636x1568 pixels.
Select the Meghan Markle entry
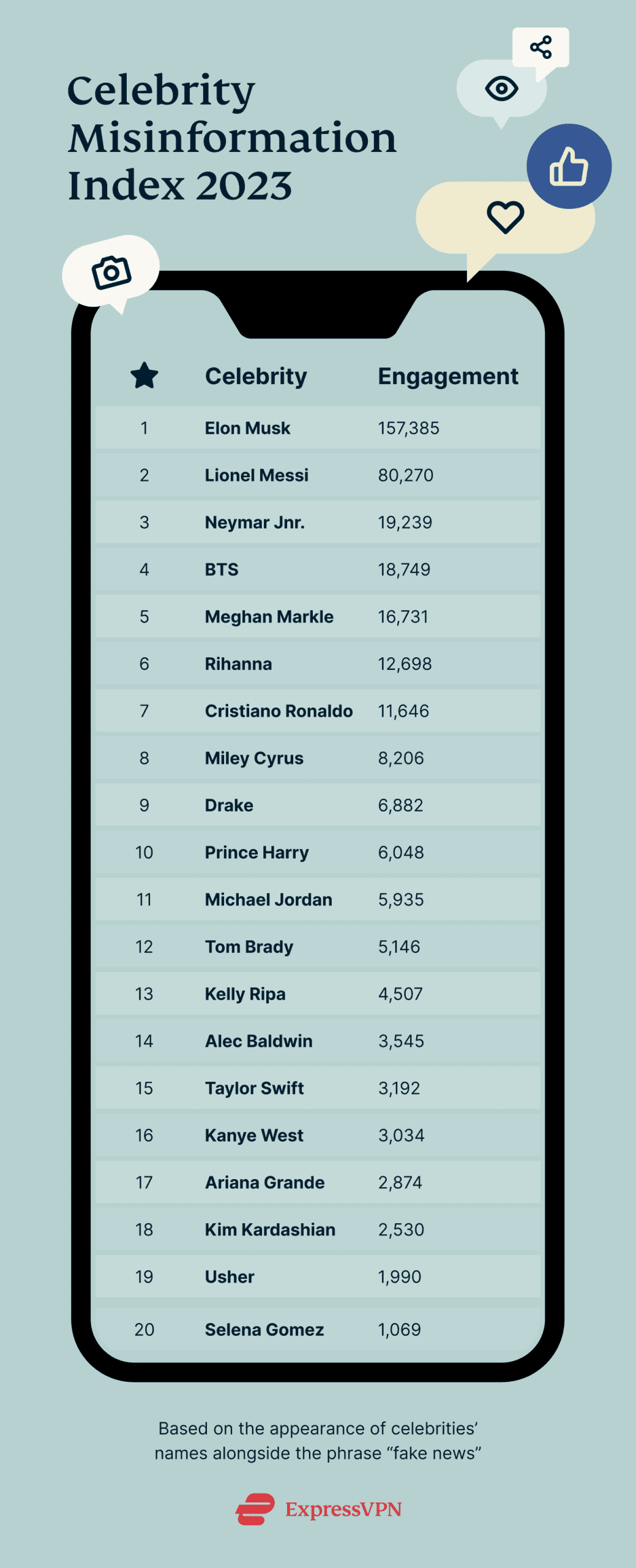pos(269,617)
